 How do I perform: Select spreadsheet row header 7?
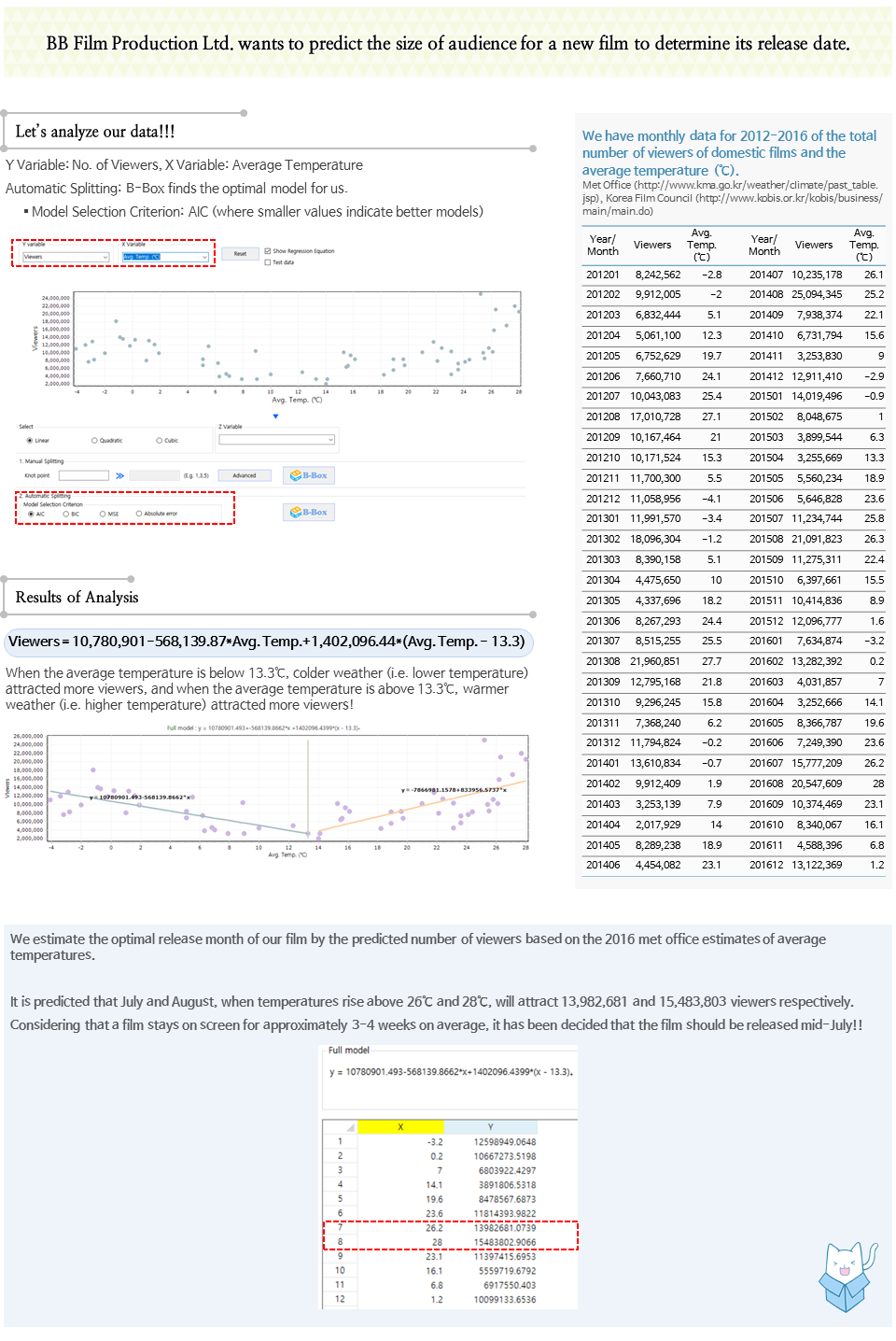pyautogui.click(x=340, y=1228)
